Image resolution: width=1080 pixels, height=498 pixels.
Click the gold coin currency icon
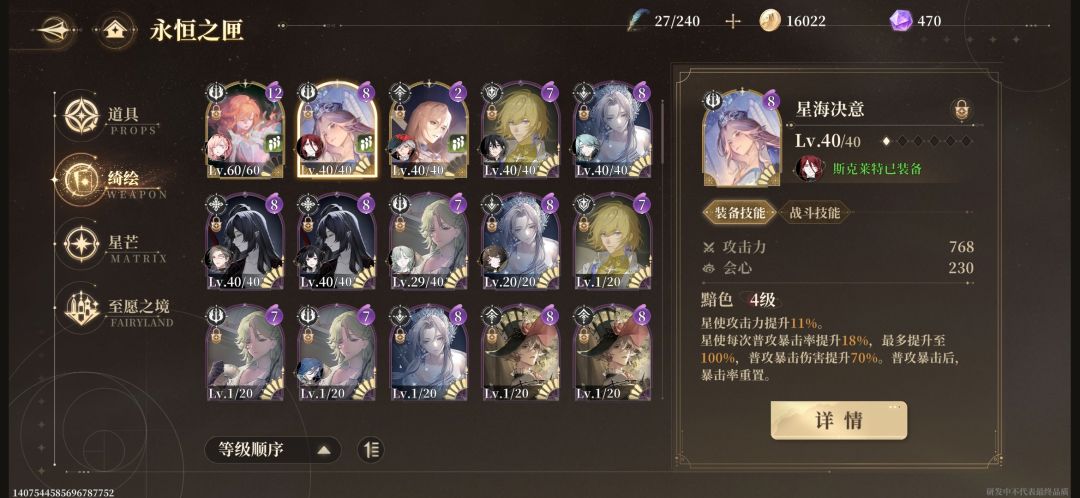click(770, 21)
